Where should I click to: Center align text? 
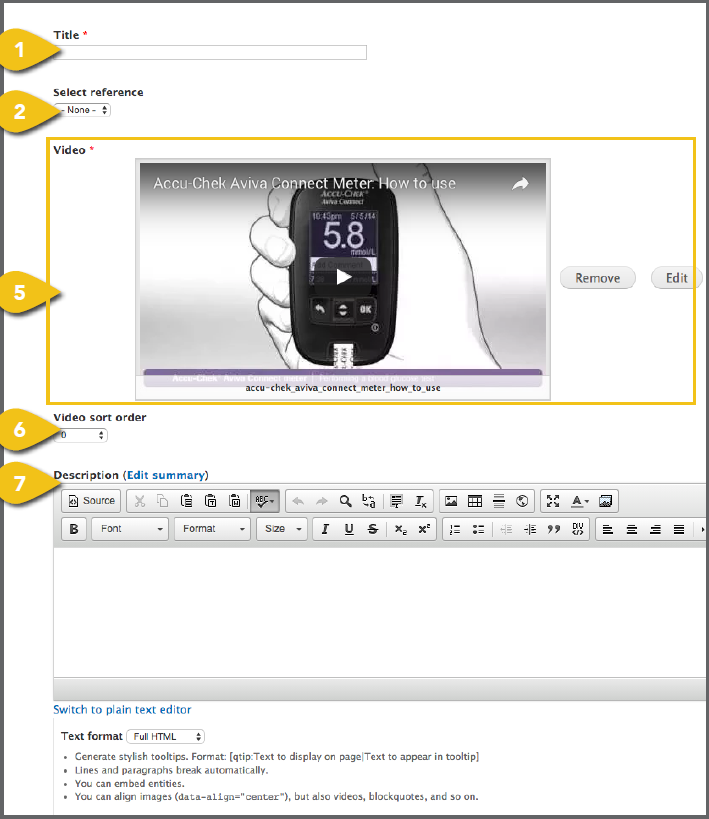[632, 529]
